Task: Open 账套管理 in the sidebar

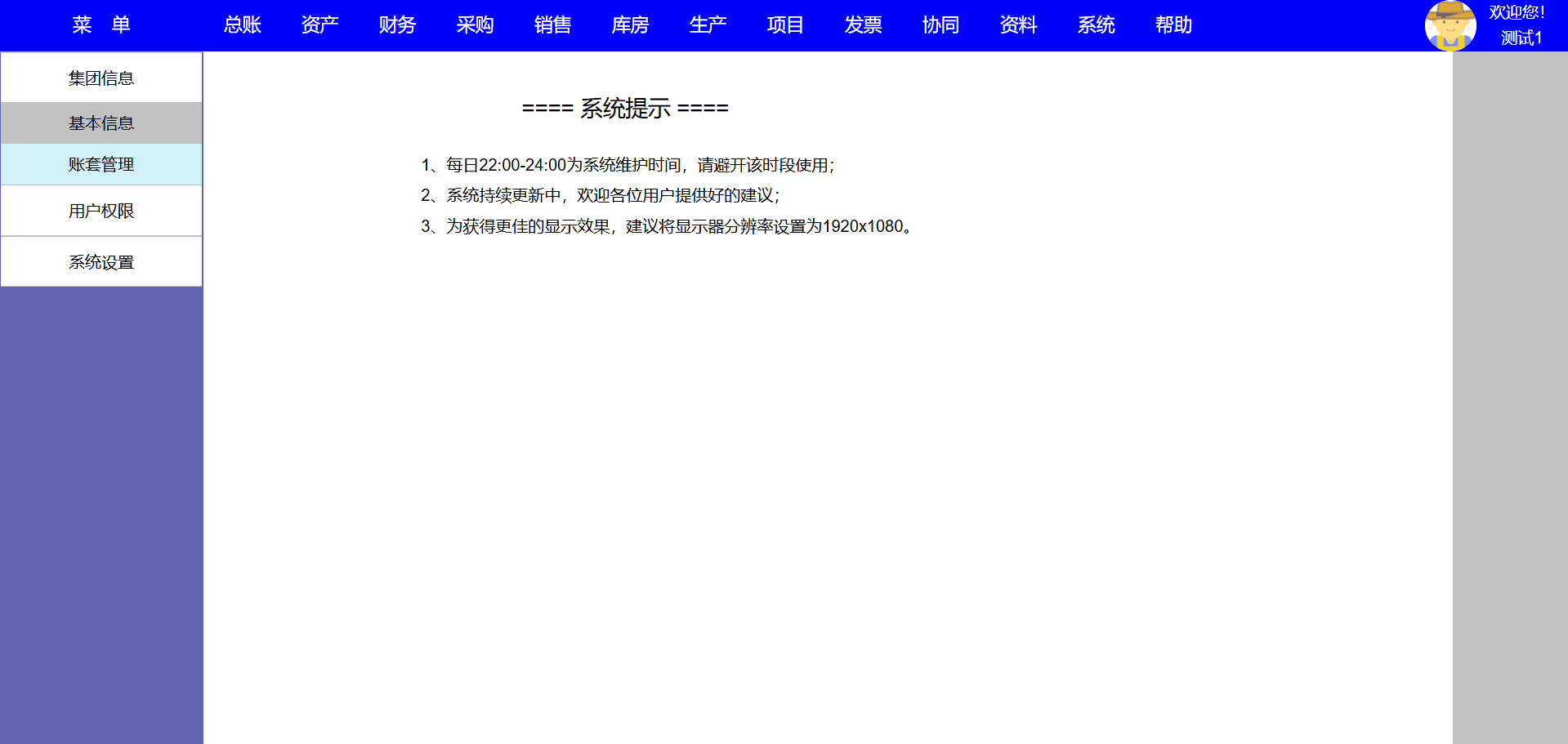Action: 101,165
